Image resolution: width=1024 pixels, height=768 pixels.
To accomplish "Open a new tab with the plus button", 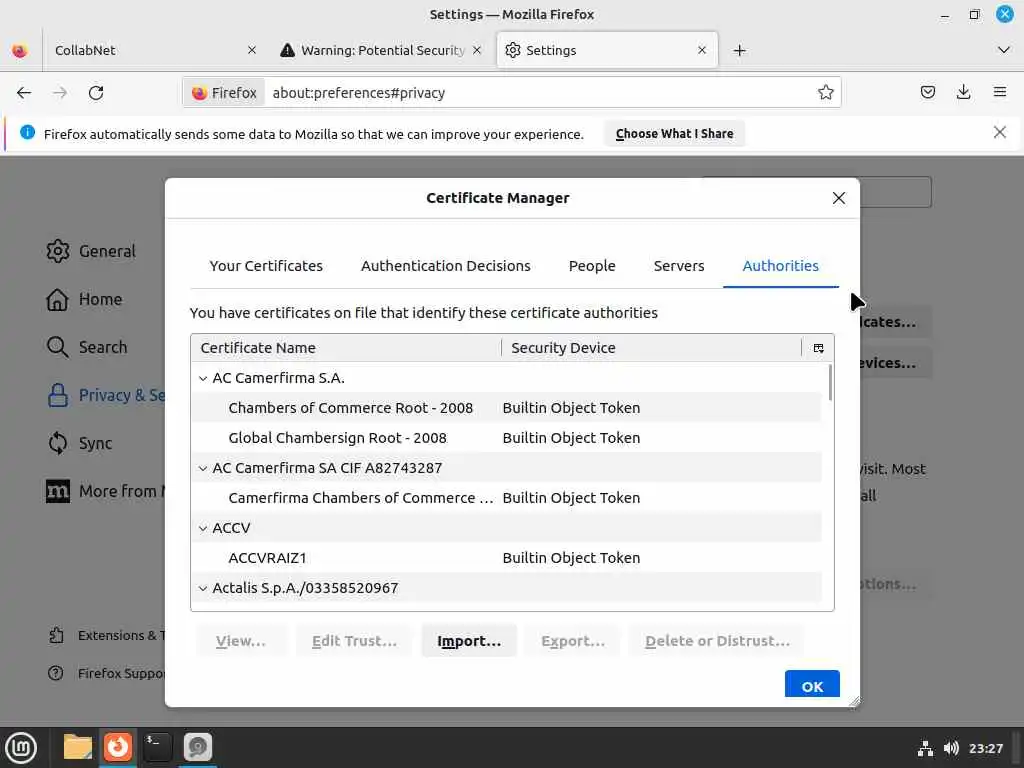I will [x=739, y=50].
